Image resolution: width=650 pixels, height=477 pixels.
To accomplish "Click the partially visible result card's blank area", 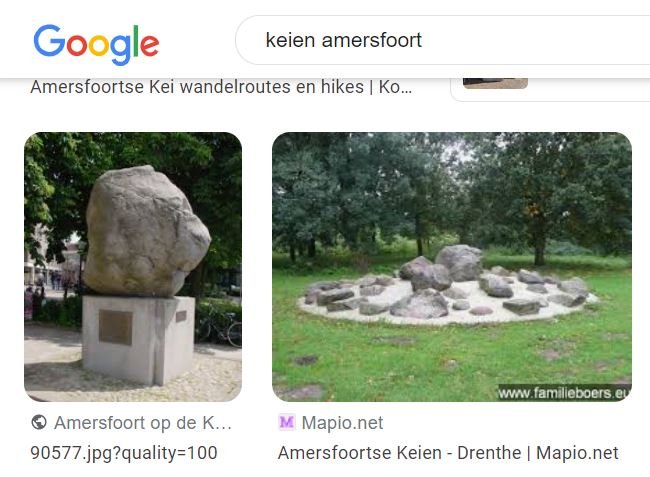I will coord(589,89).
